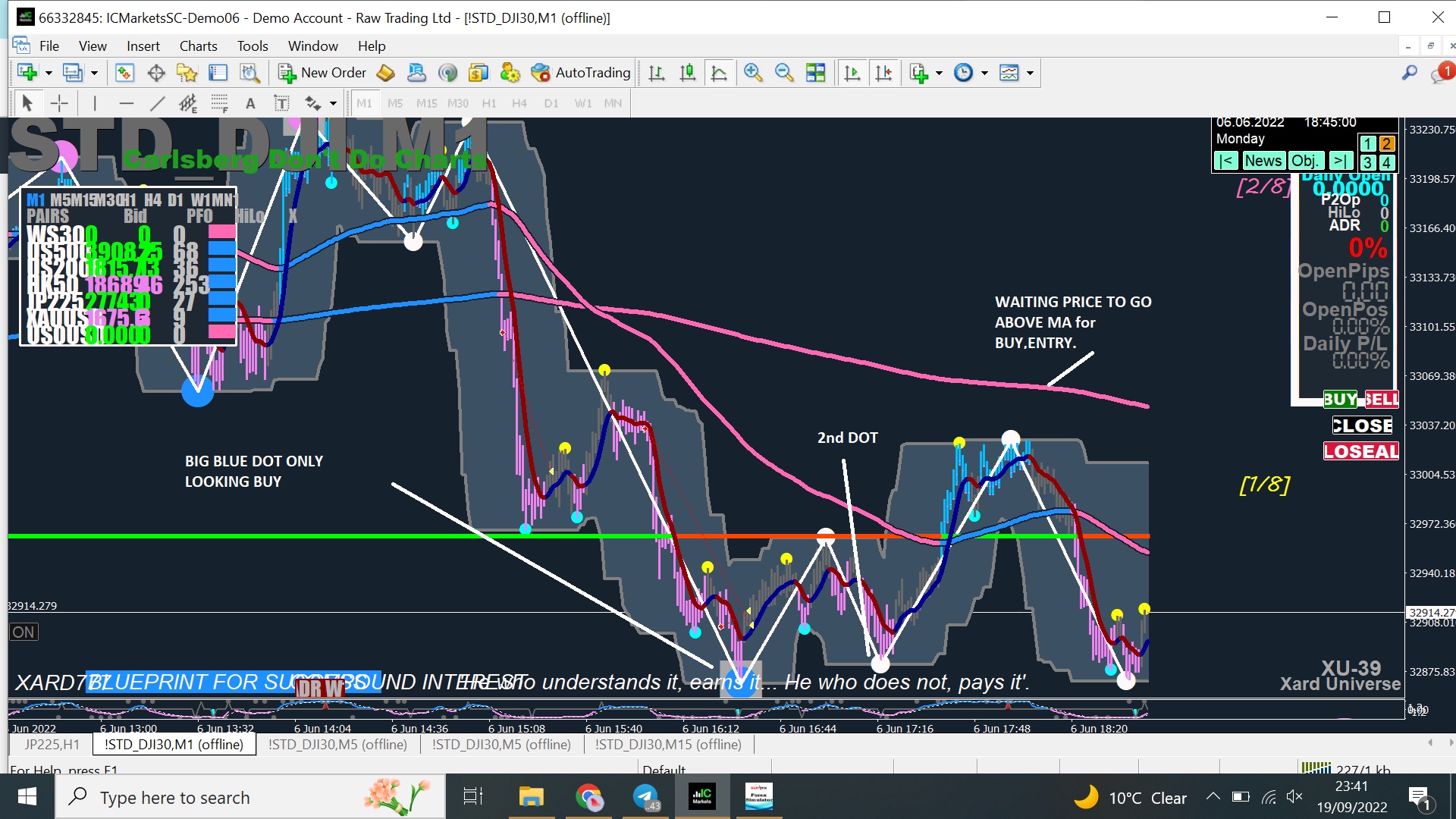Image resolution: width=1456 pixels, height=819 pixels.
Task: Switch to the JP225,H1 chart tab
Action: coord(52,745)
